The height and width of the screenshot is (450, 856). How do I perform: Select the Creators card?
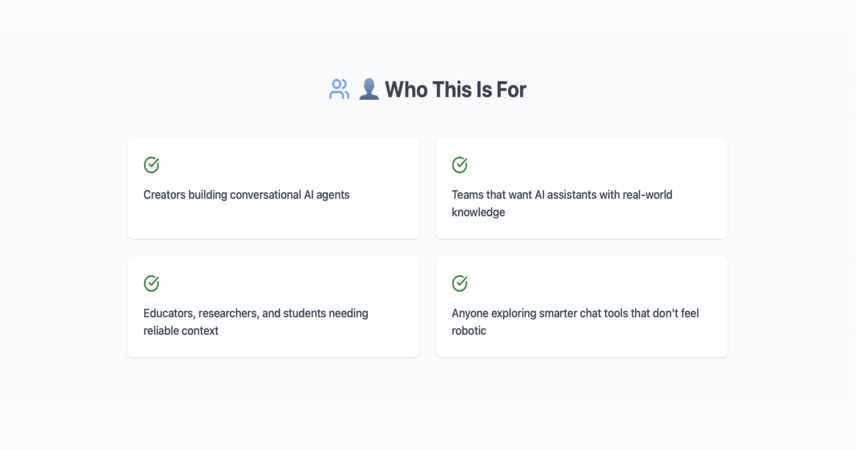pos(274,188)
